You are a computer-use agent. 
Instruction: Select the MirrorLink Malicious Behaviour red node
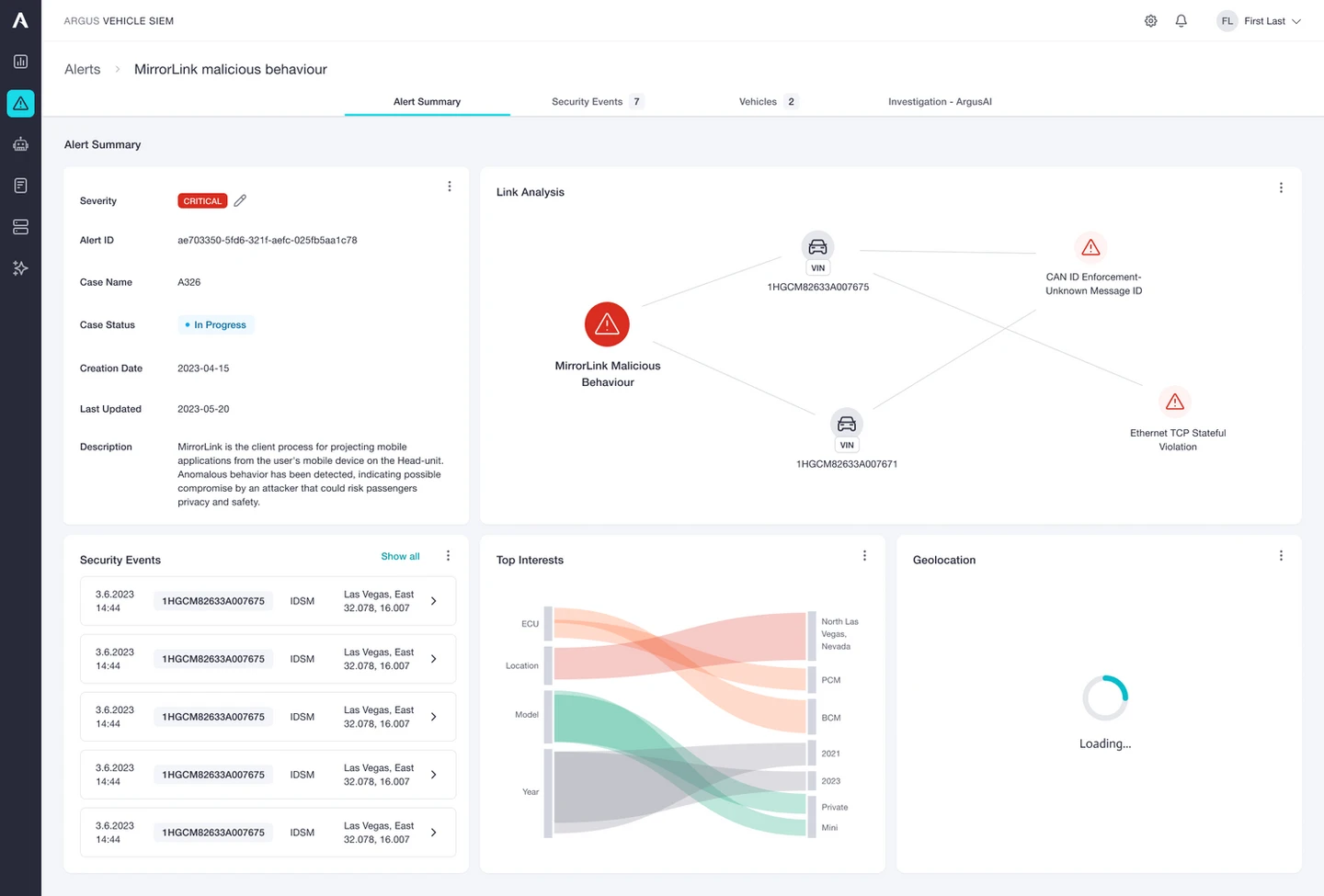pyautogui.click(x=607, y=324)
